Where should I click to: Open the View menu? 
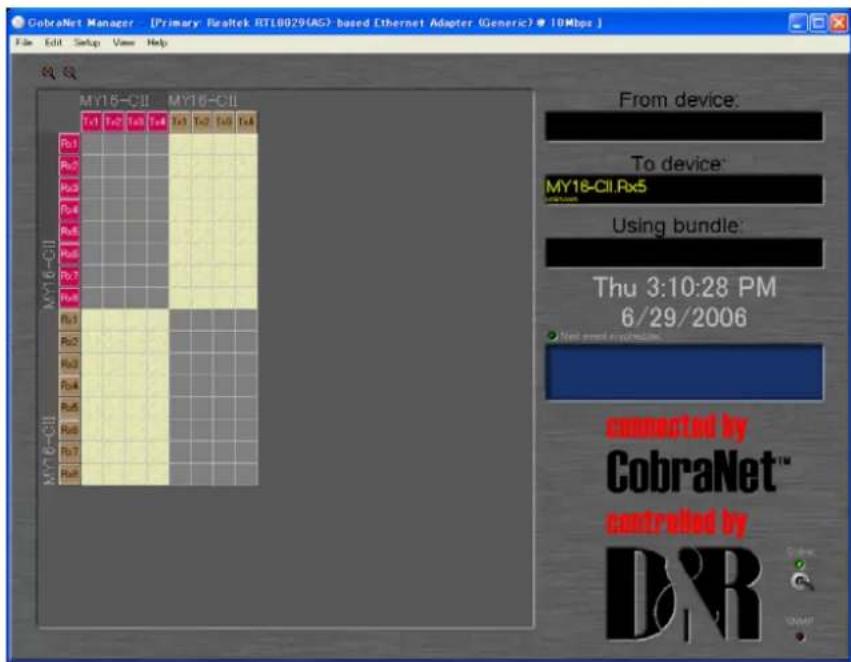point(124,42)
